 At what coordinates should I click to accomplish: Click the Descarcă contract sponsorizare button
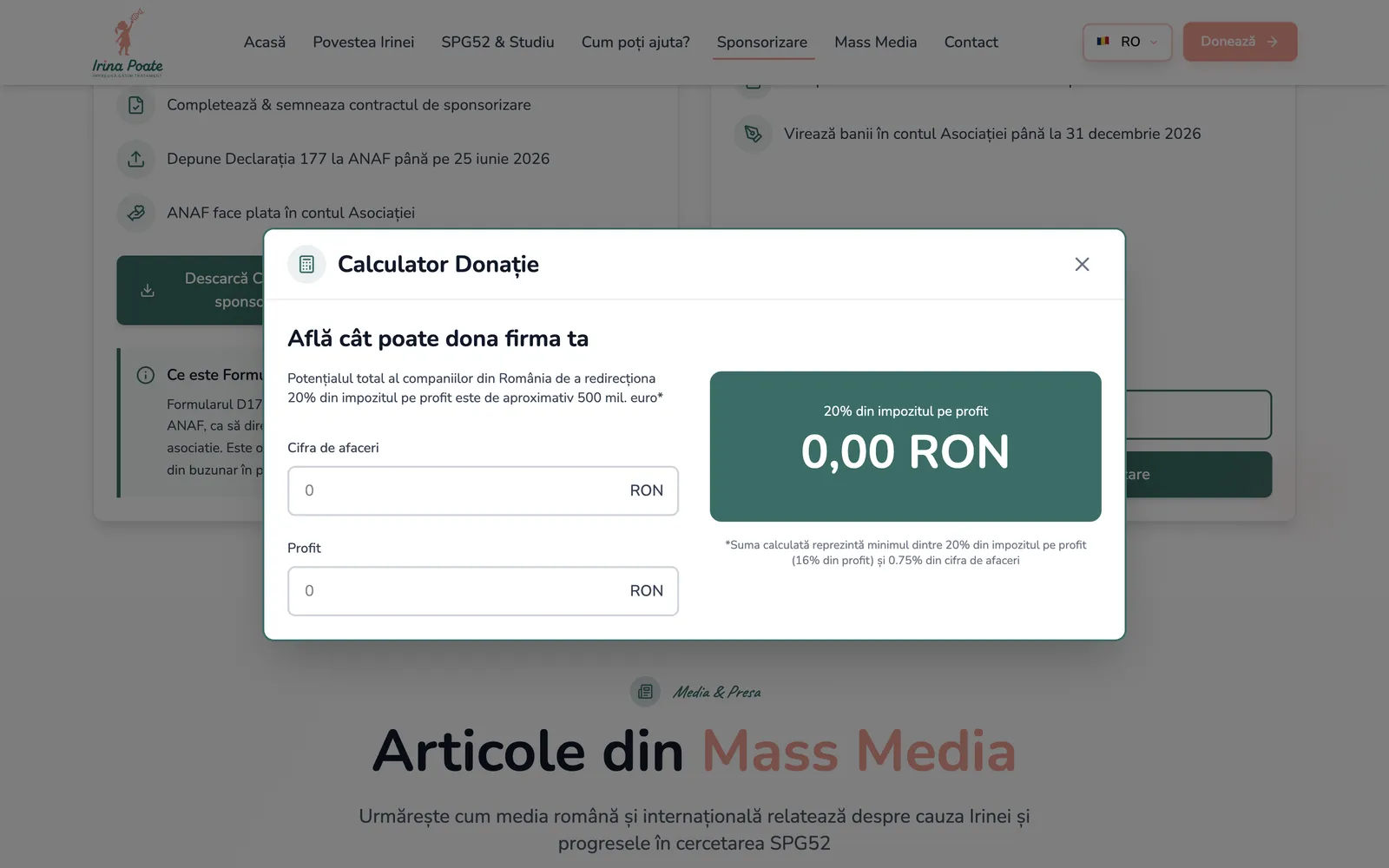tap(190, 290)
